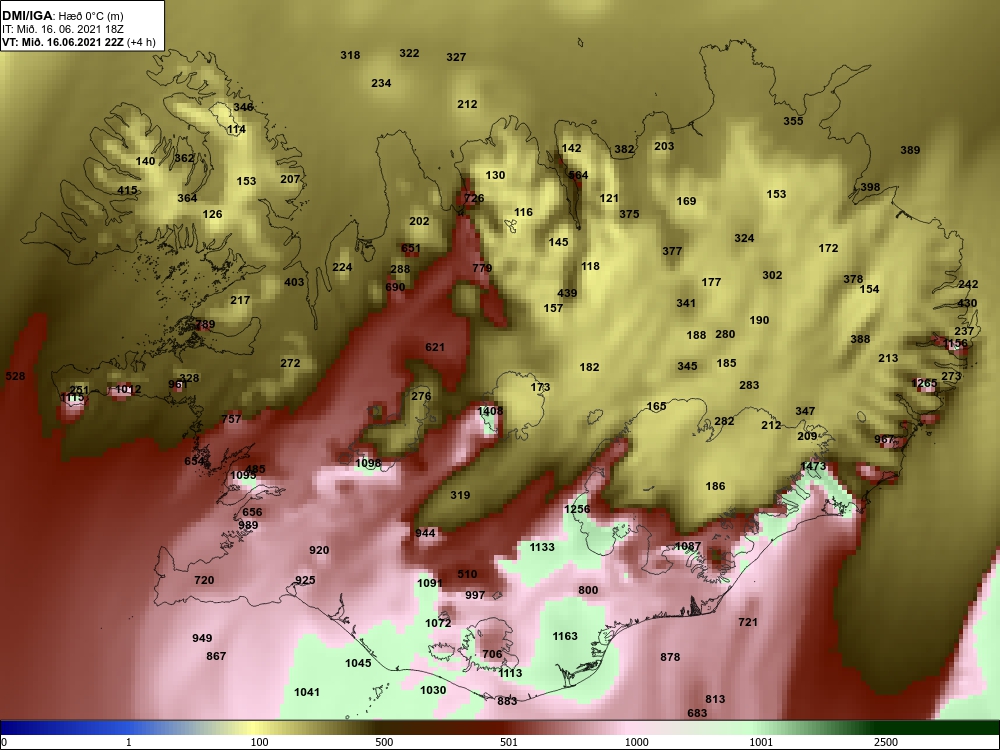
Task: Click the legend label '500'
Action: [x=384, y=742]
